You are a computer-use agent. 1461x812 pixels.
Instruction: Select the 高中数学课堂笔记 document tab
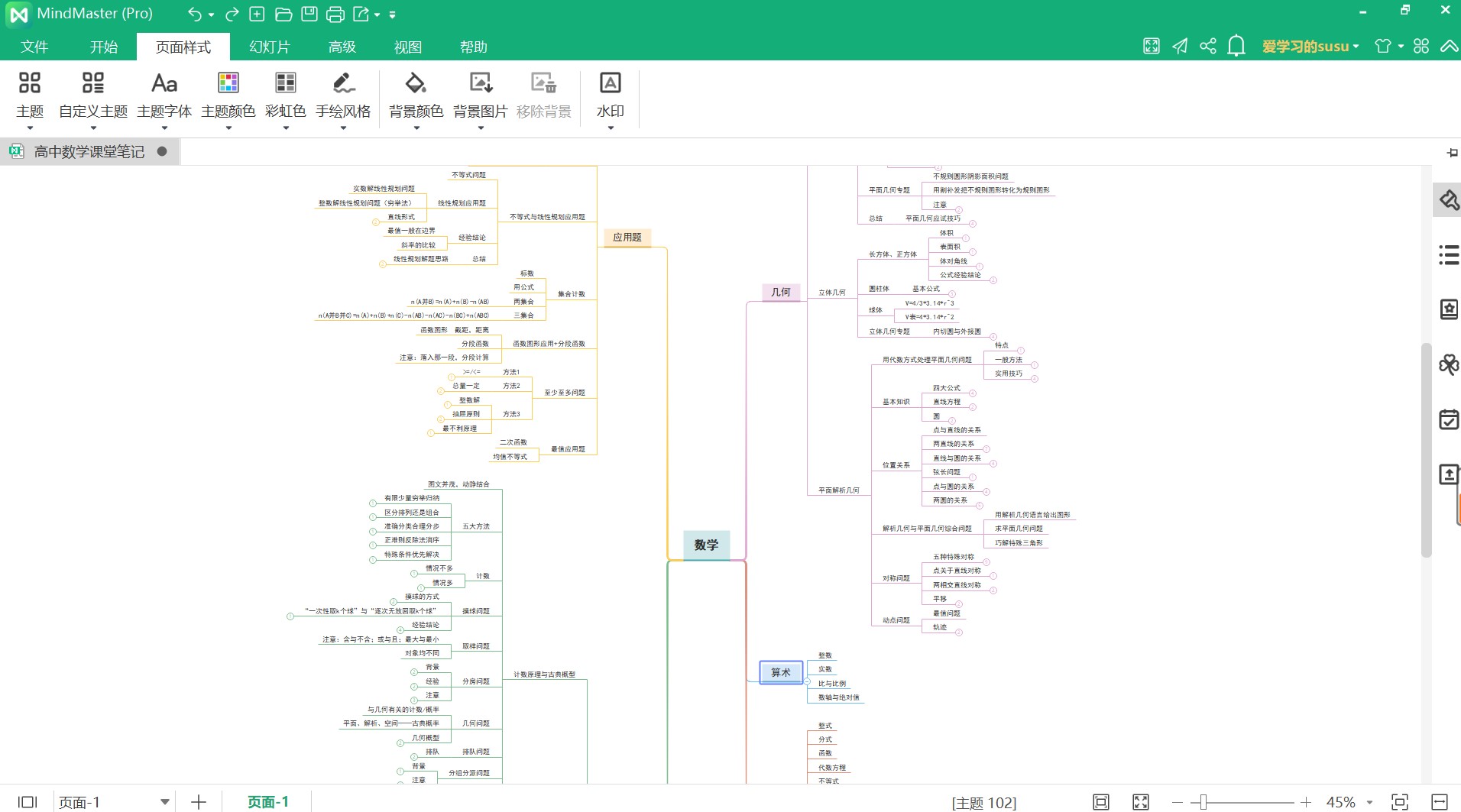pos(89,151)
